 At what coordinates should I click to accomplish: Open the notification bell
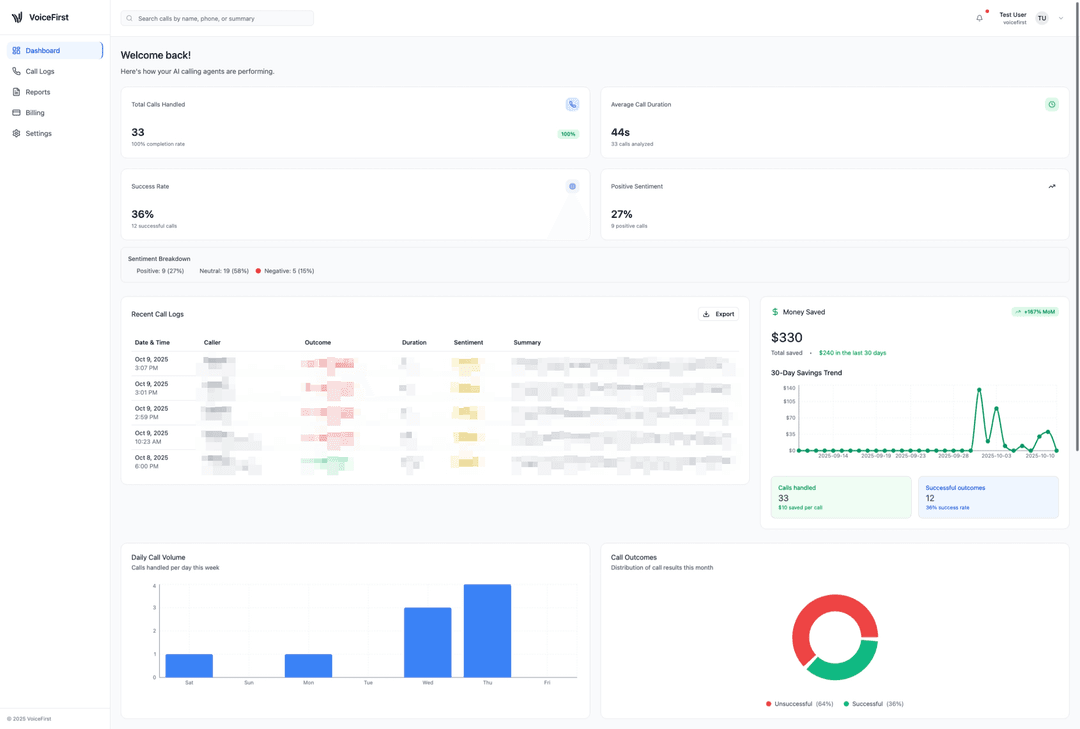(979, 17)
